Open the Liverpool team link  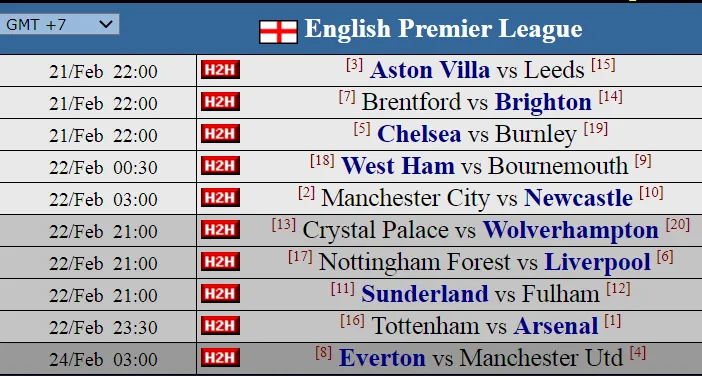[597, 262]
